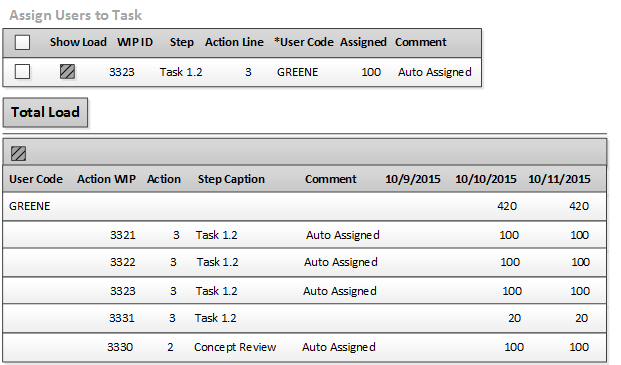Screen dimensions: 621x365
Task: Click the Show Load icon for WIP 3323
Action: click(x=67, y=72)
